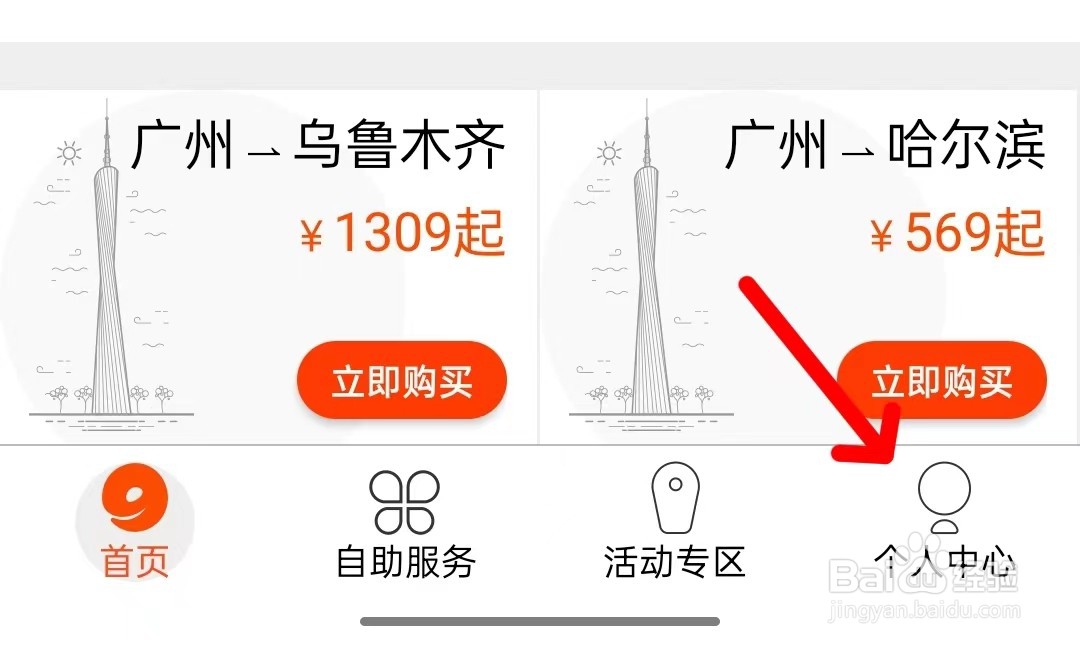Tap the sun icon on the Harbin card
Screen dimensions: 1080x647
[609, 153]
